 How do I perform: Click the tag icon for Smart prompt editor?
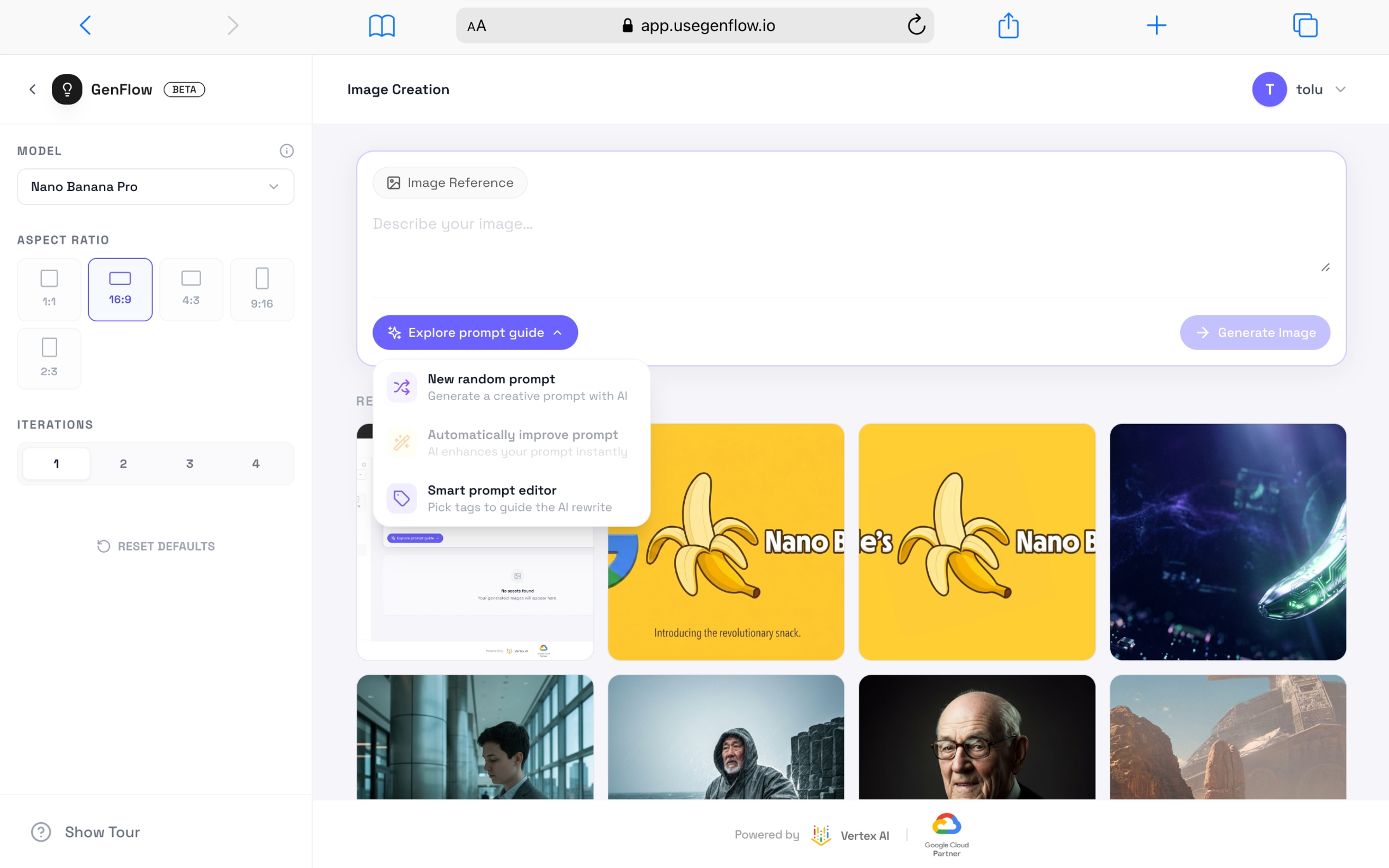pos(401,498)
